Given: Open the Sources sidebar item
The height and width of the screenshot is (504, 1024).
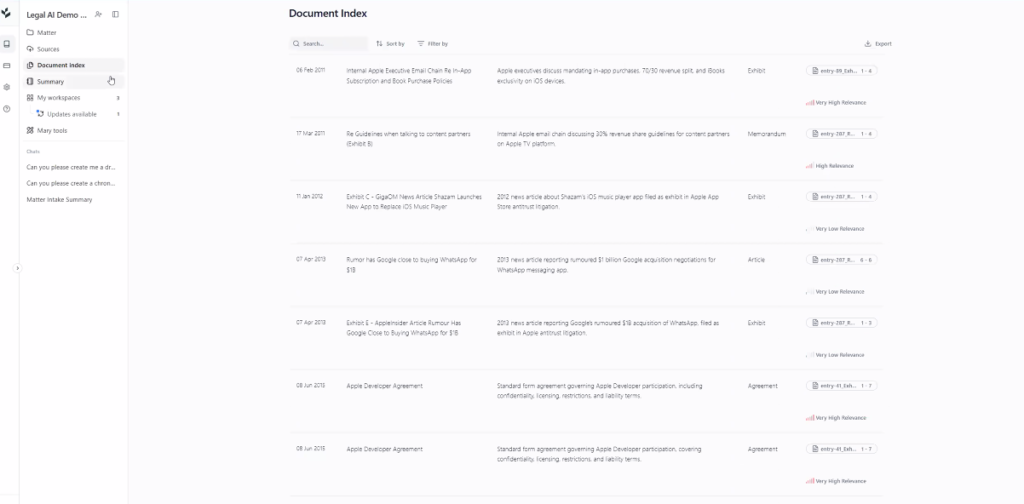Looking at the screenshot, I should (73, 49).
